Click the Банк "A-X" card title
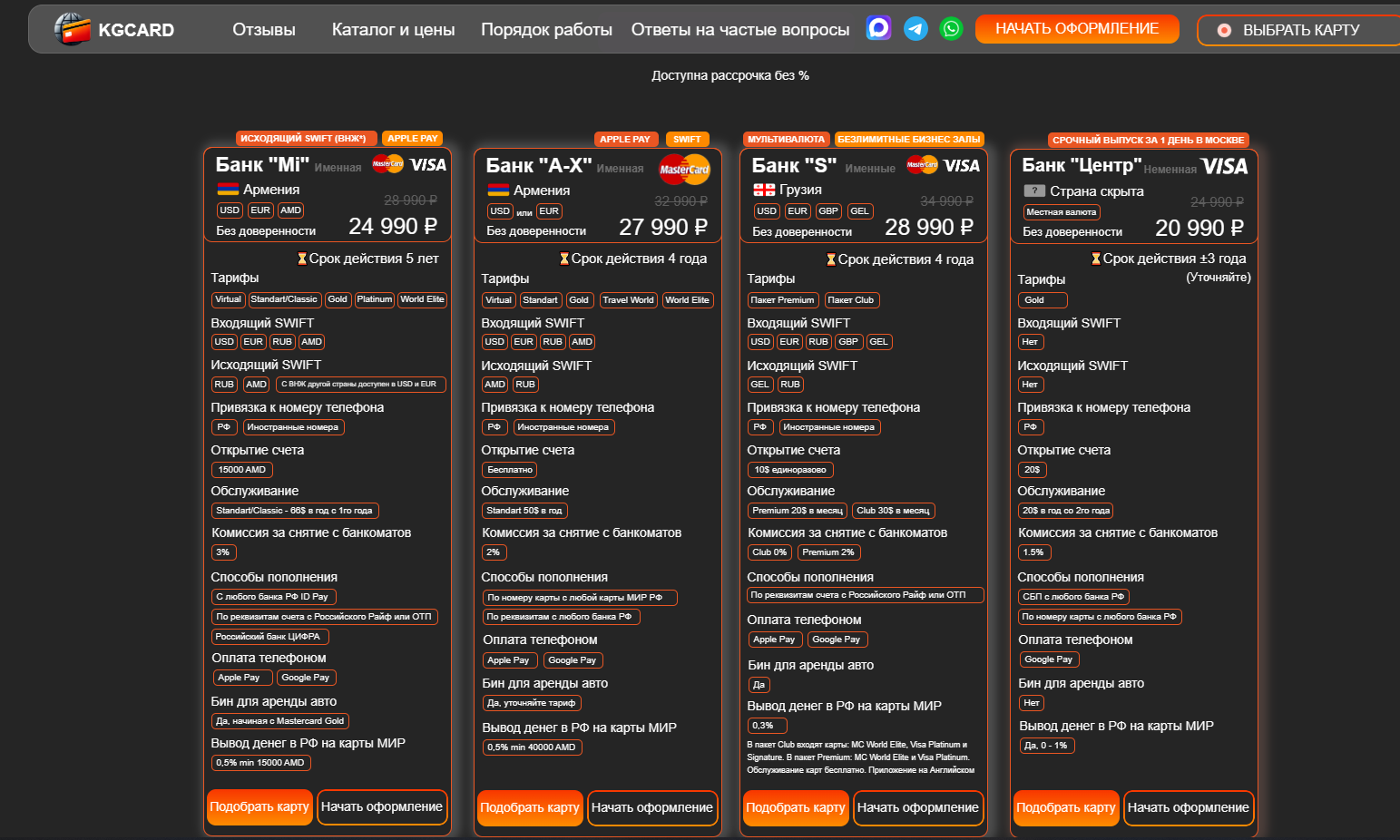Screen dimensions: 1400x840 point(539,165)
